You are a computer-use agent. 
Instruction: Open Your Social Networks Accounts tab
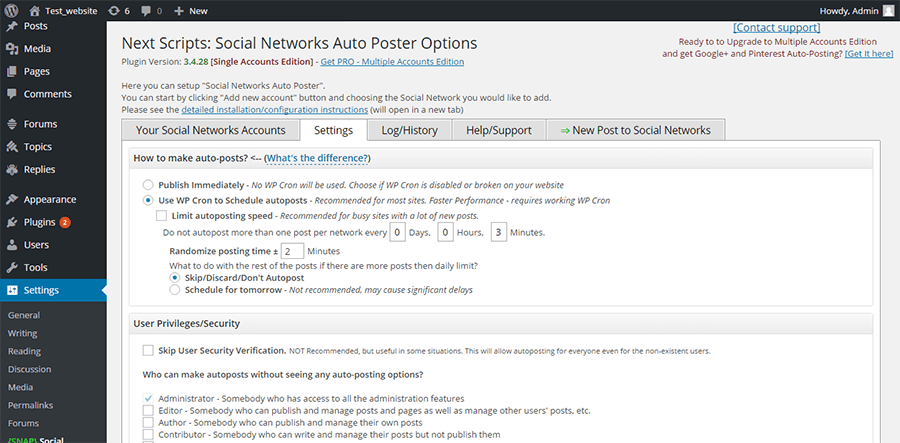[x=211, y=130]
